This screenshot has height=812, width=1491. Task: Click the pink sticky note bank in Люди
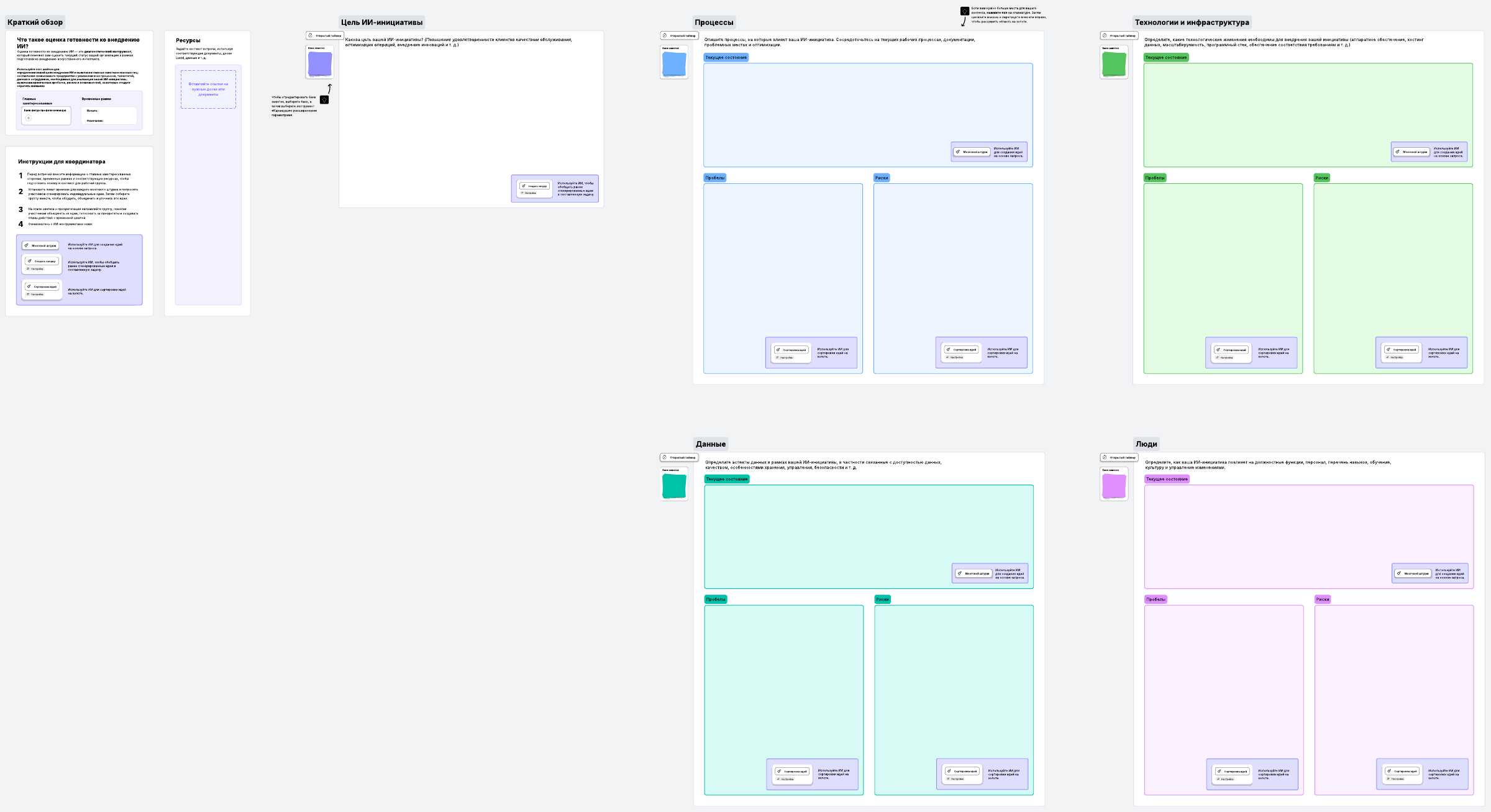click(x=1114, y=486)
